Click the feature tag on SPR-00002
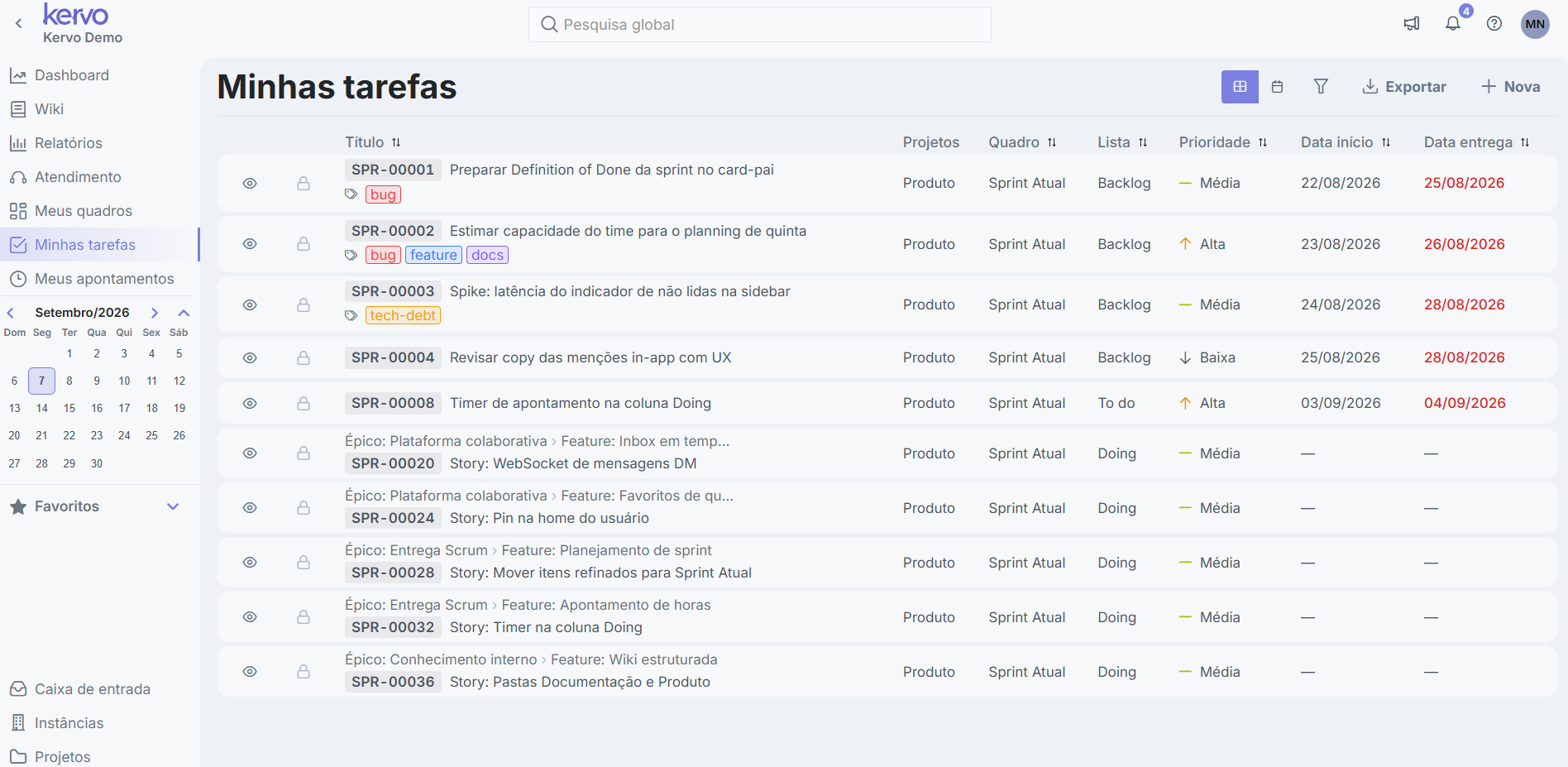1568x767 pixels. coord(433,255)
